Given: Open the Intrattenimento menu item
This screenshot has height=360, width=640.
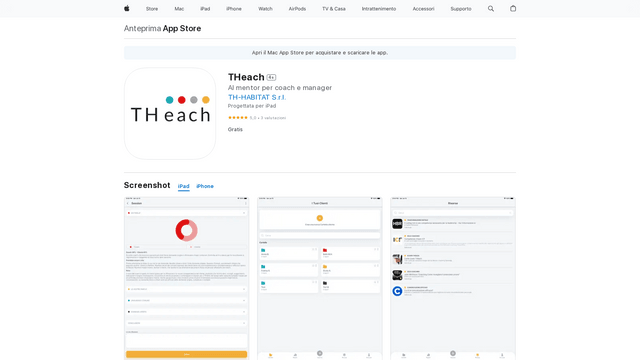Looking at the screenshot, I should click(379, 9).
